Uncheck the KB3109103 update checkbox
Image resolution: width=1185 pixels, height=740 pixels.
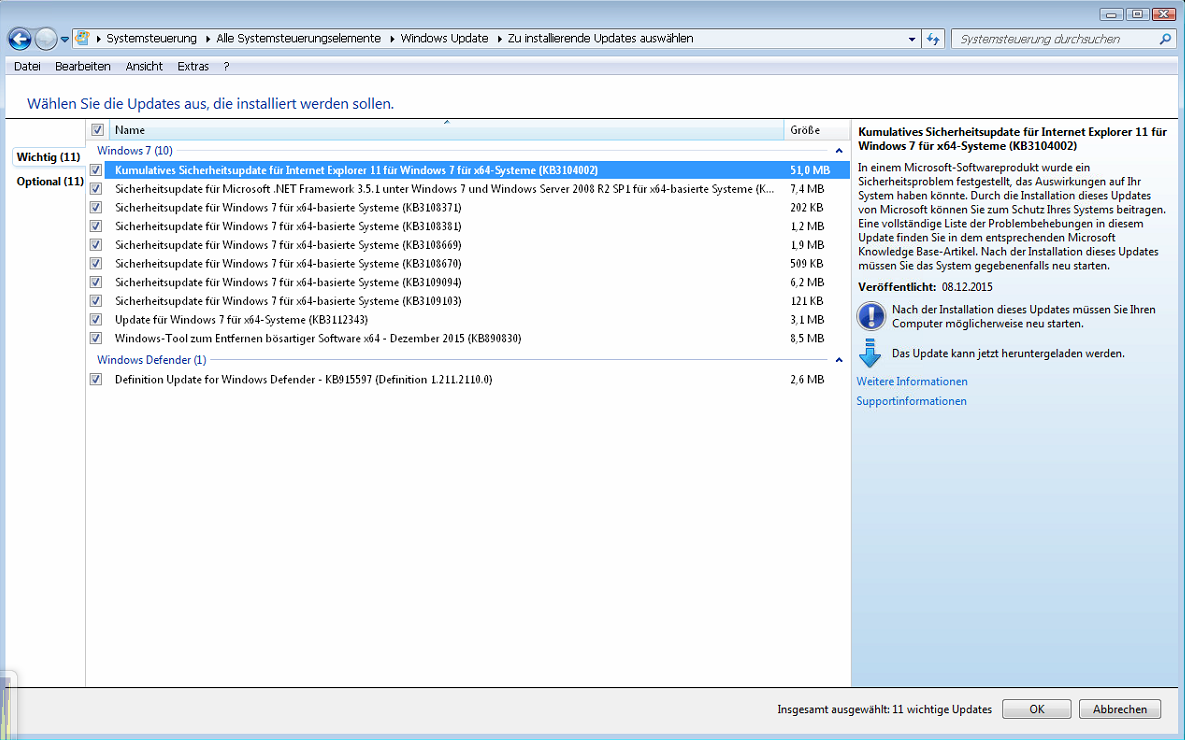(x=96, y=301)
